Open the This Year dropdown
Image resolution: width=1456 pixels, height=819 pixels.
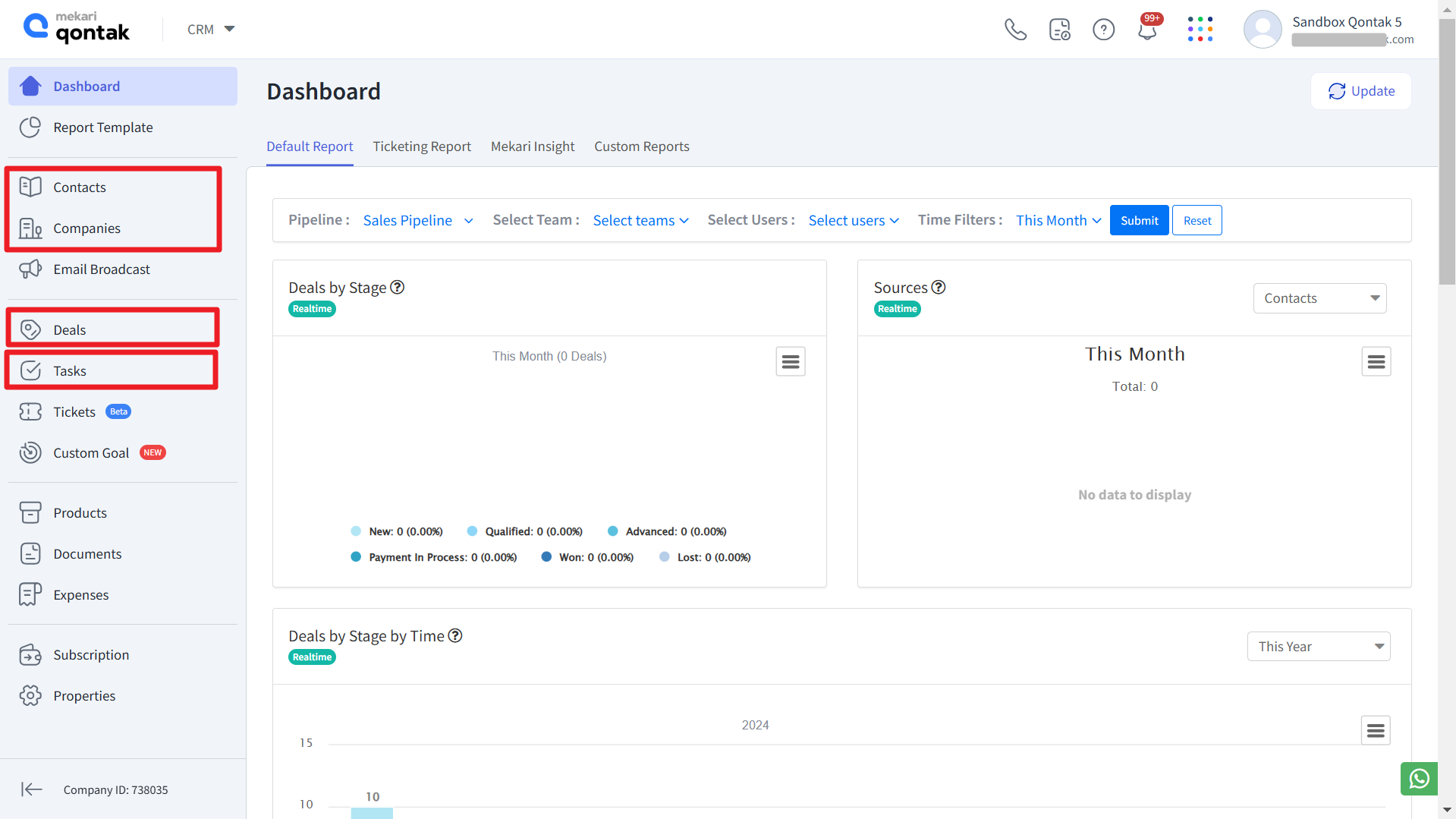[1319, 647]
